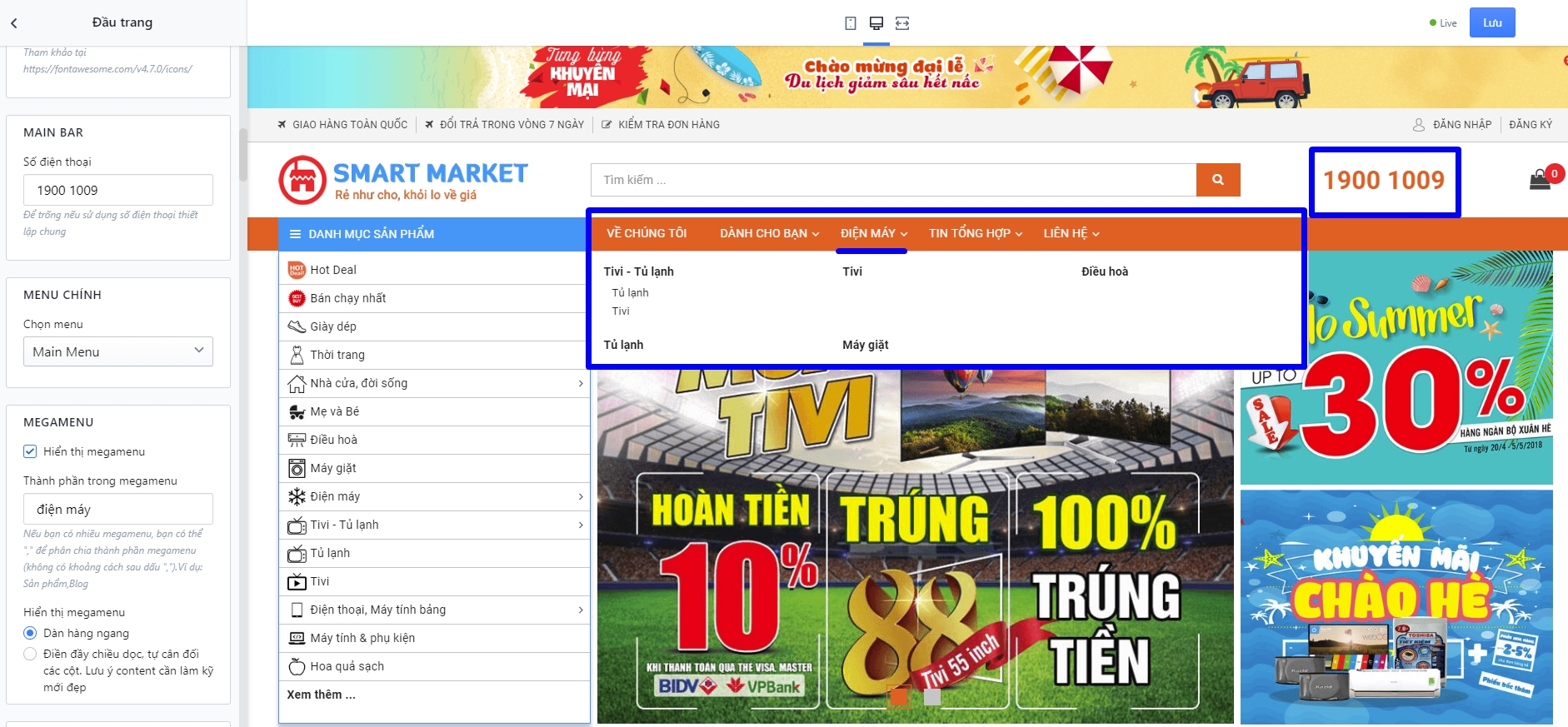Screen dimensions: 1568x727
Task: Click the Mẹ và Bé stroller icon
Action: [297, 411]
